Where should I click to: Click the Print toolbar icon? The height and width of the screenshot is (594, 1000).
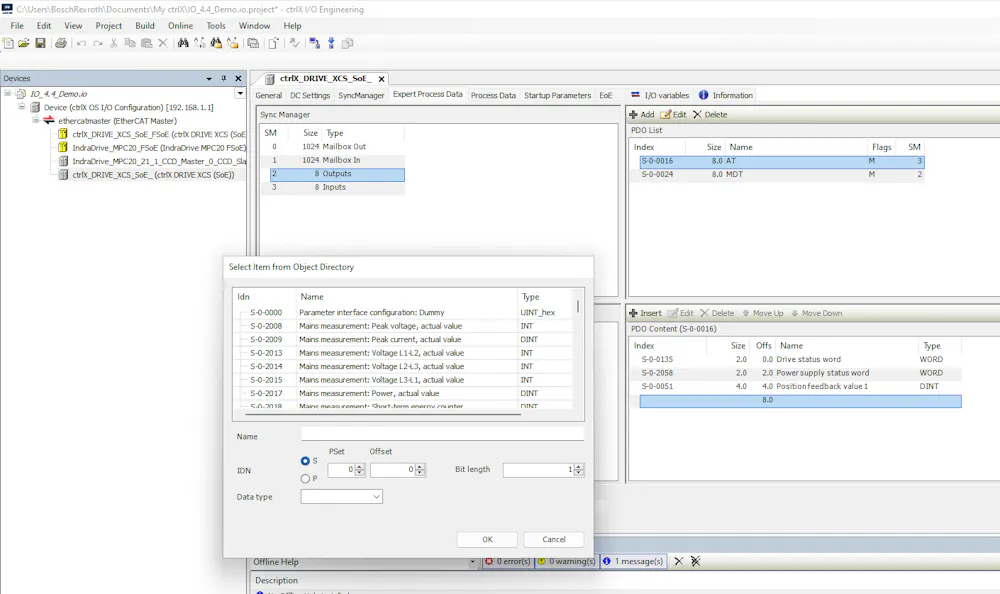click(61, 43)
